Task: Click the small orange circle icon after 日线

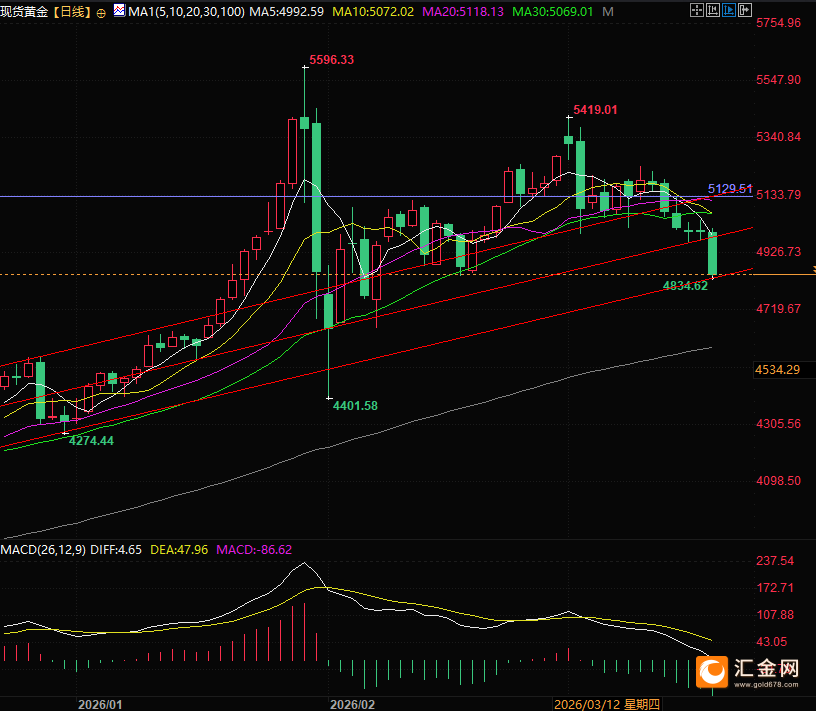Action: click(101, 13)
